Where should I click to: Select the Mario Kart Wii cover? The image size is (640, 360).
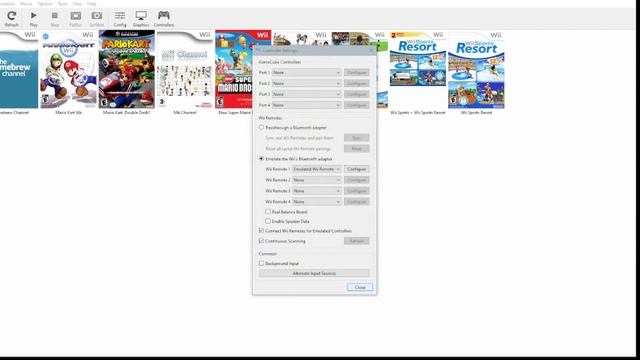69,69
